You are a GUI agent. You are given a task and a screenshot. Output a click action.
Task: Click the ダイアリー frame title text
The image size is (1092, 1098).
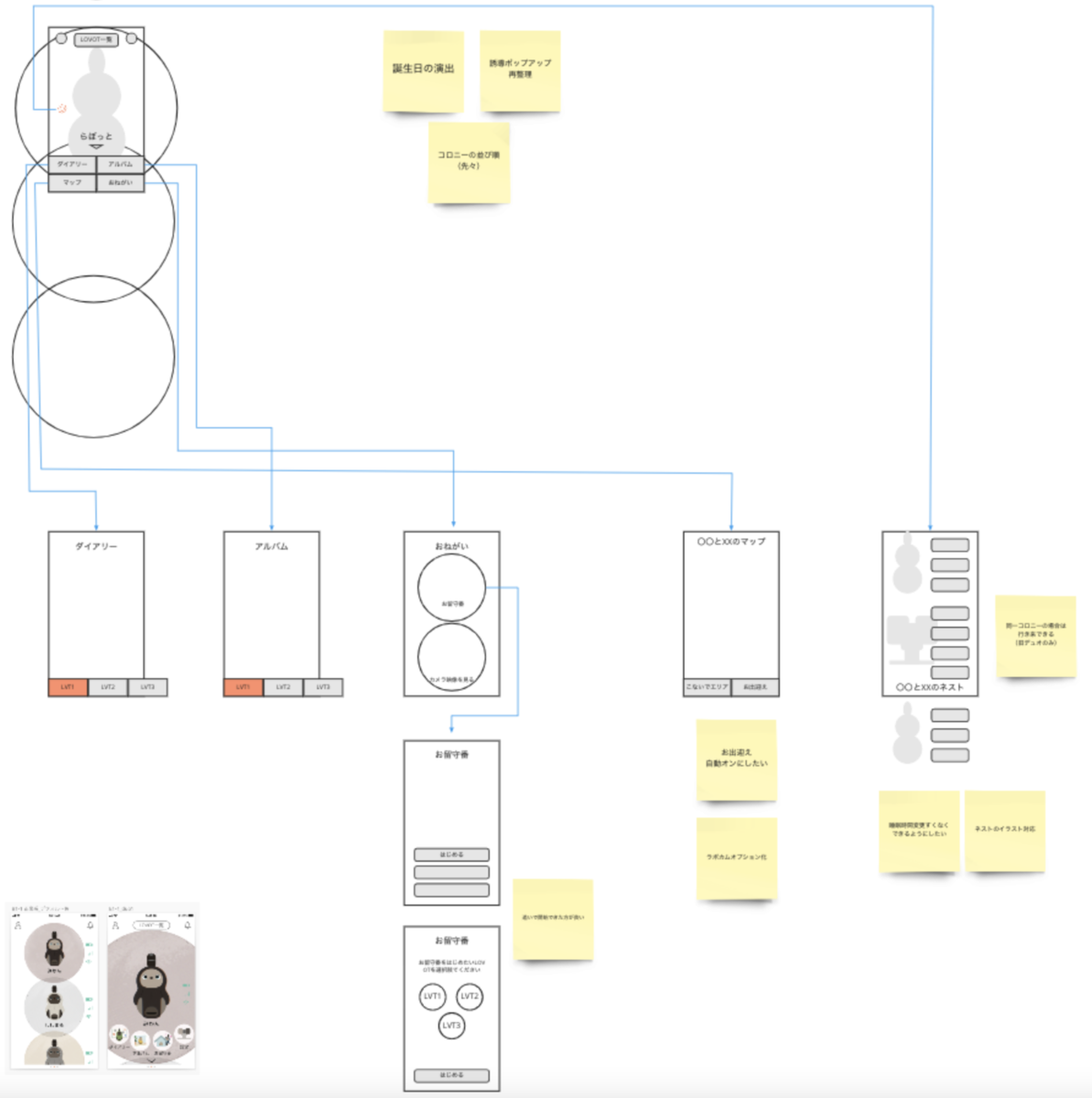(96, 546)
